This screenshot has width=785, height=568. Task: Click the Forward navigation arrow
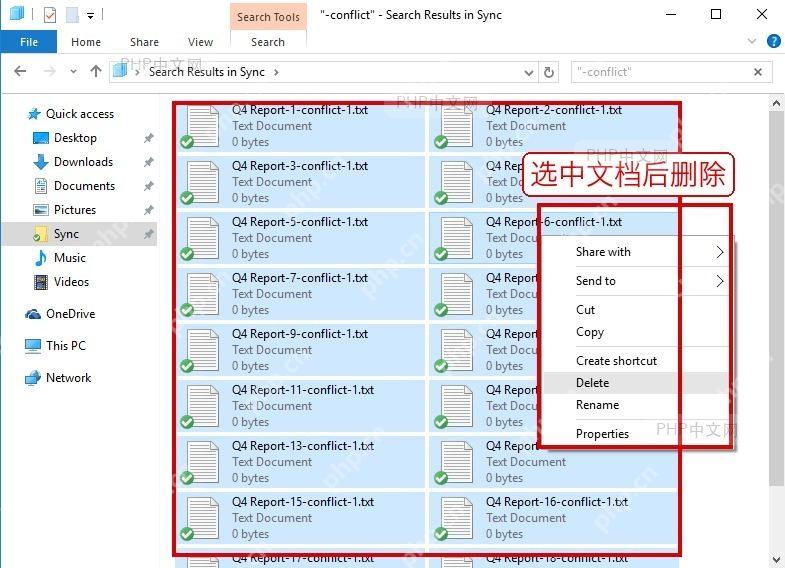50,72
